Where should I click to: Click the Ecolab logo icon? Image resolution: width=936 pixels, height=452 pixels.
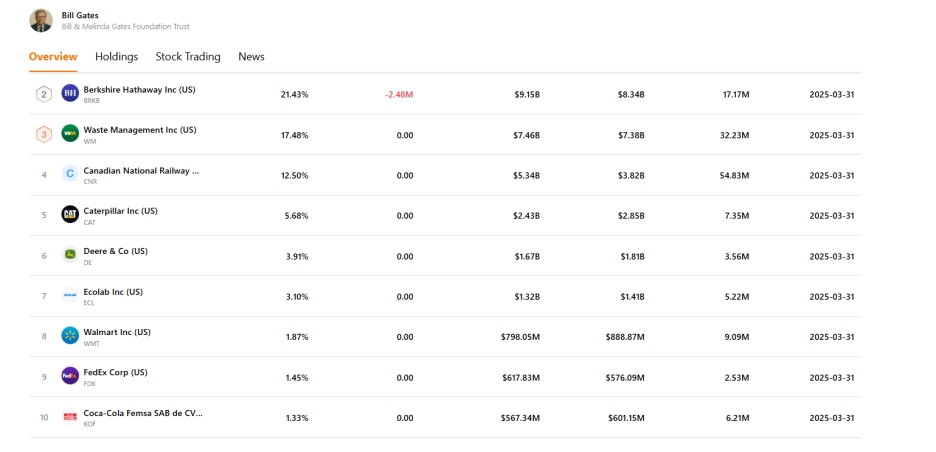pyautogui.click(x=70, y=295)
